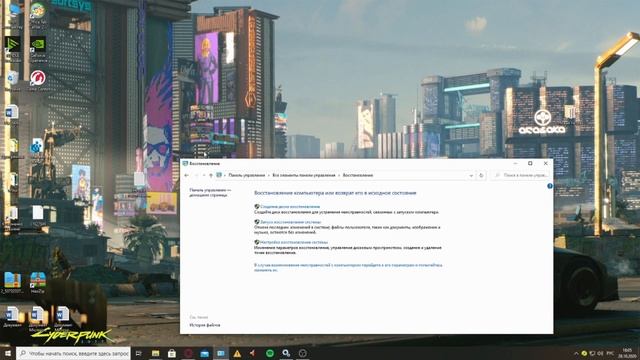The height and width of the screenshot is (360, 640).
Task: Open the language indicator 'РУС' in system tray
Action: [x=610, y=353]
